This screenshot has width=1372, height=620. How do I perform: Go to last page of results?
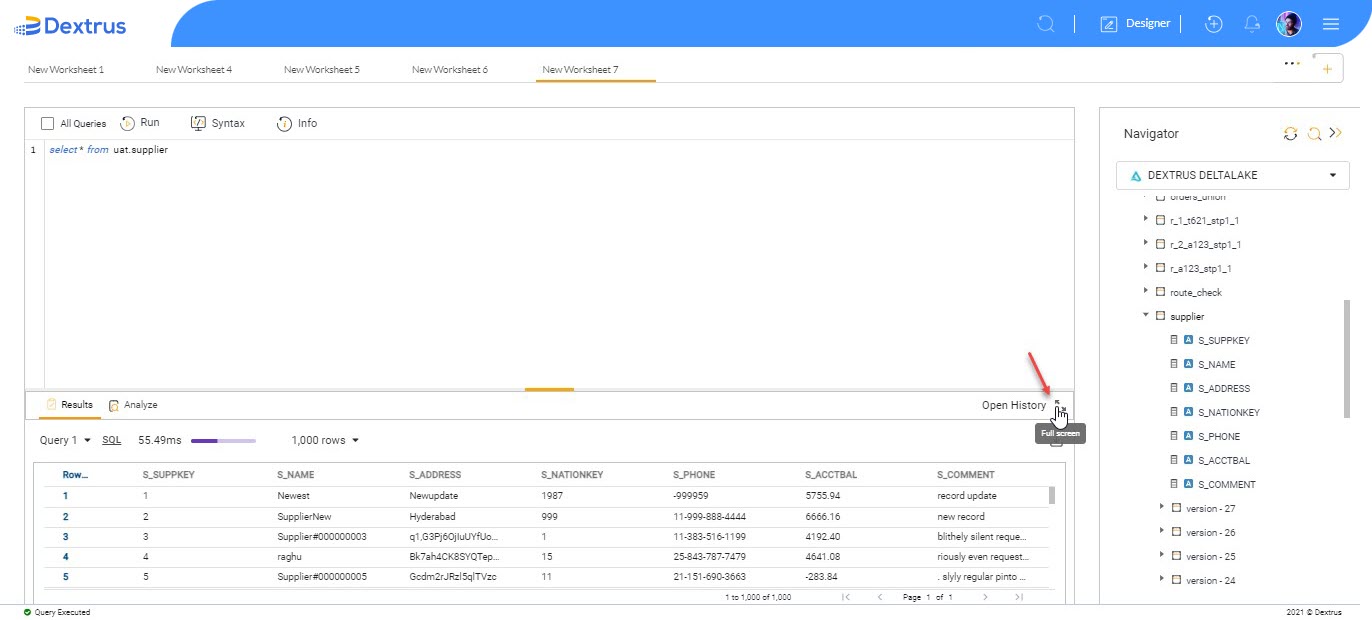pos(1018,597)
